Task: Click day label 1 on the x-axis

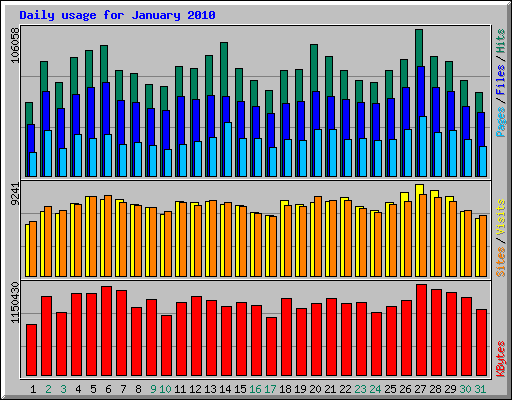Action: [33, 389]
